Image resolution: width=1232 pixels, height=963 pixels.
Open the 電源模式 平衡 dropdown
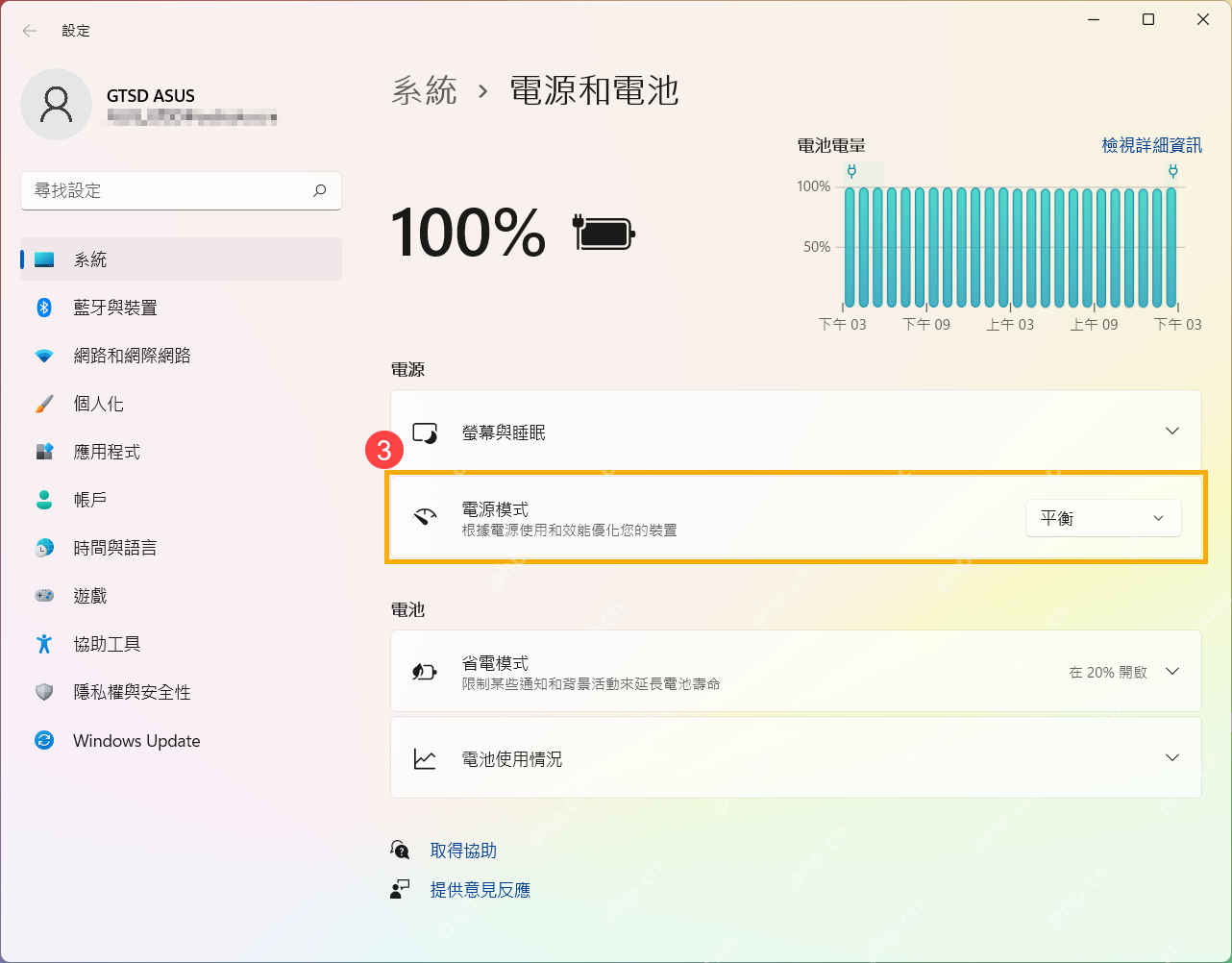click(x=1103, y=518)
